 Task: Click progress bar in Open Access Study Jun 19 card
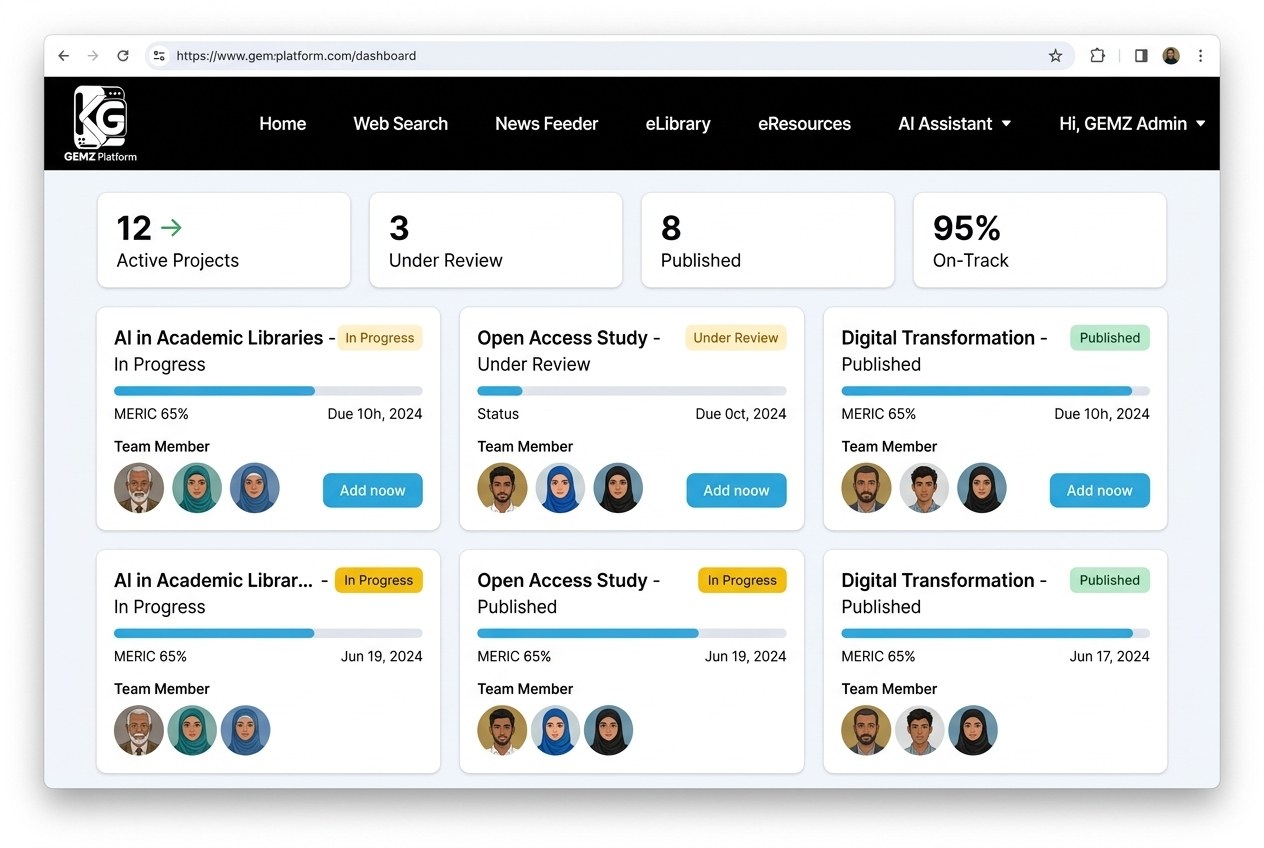tap(632, 633)
